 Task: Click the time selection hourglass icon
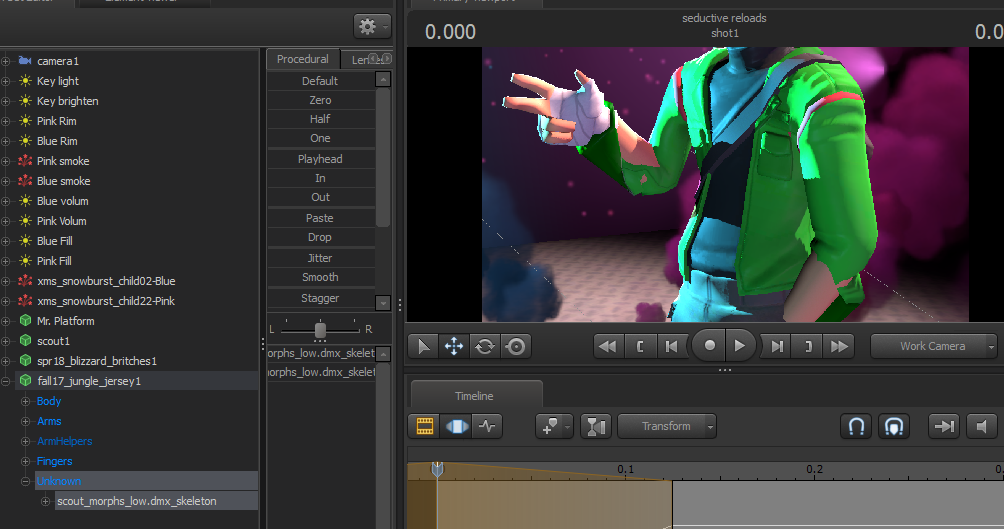596,426
